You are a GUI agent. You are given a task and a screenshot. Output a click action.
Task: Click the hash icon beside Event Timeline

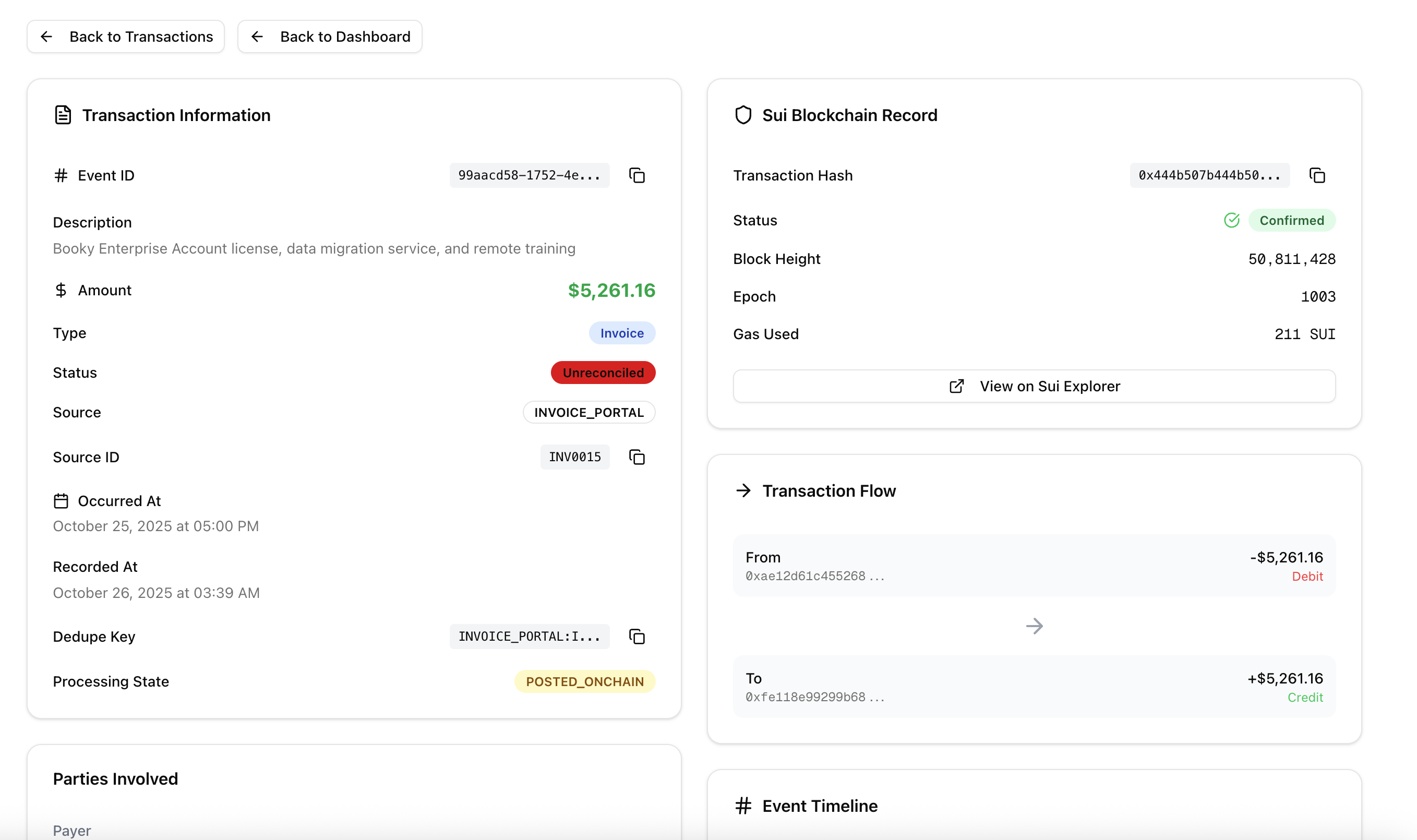click(x=743, y=806)
